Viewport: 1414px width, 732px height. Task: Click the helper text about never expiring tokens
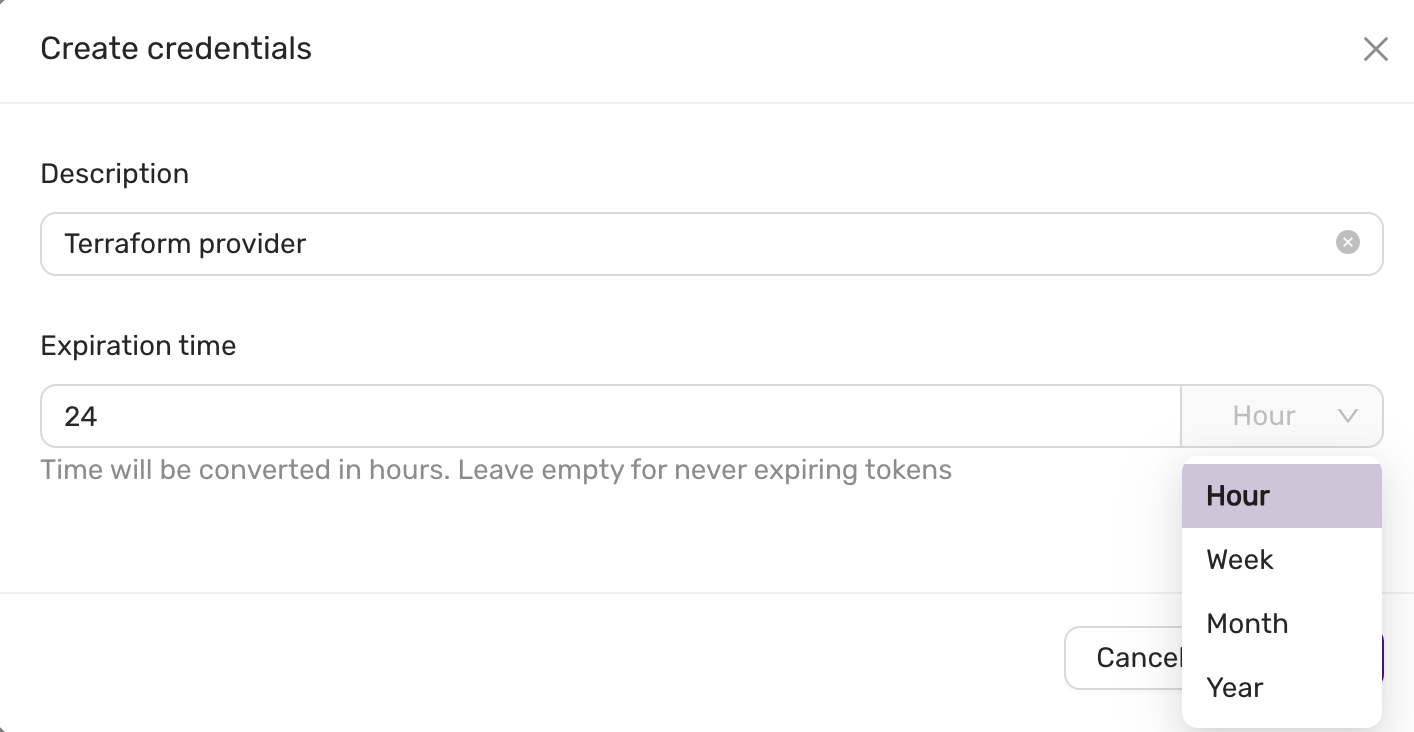pos(496,470)
